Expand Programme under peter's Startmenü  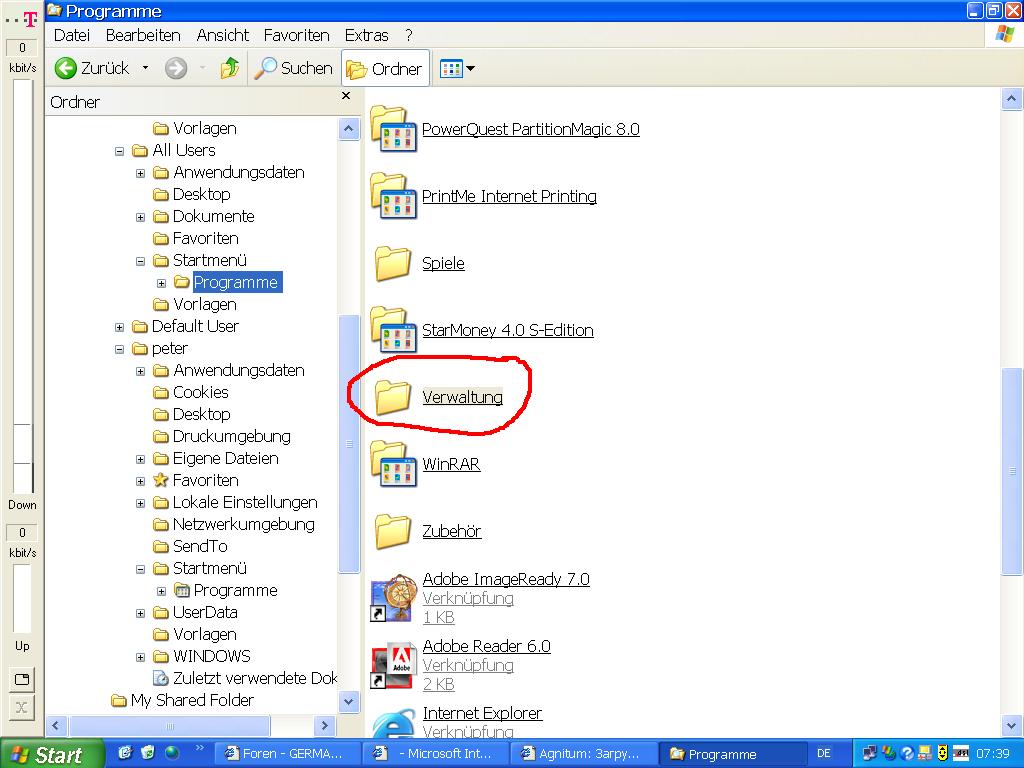(x=161, y=591)
